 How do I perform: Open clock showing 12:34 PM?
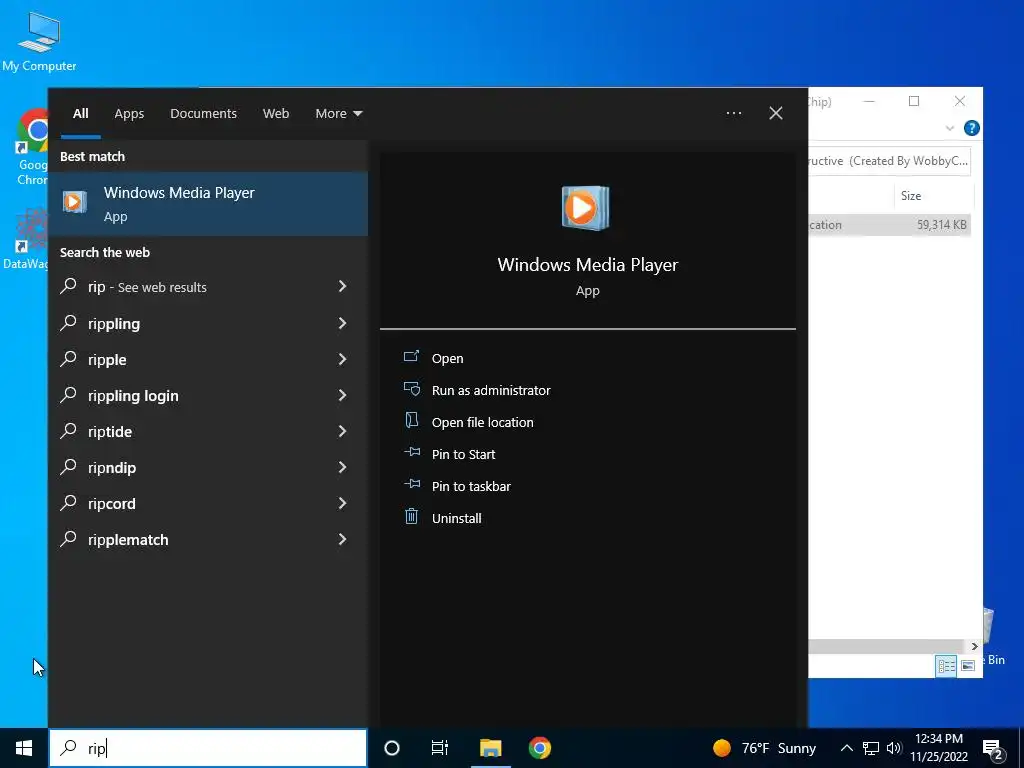pos(938,748)
